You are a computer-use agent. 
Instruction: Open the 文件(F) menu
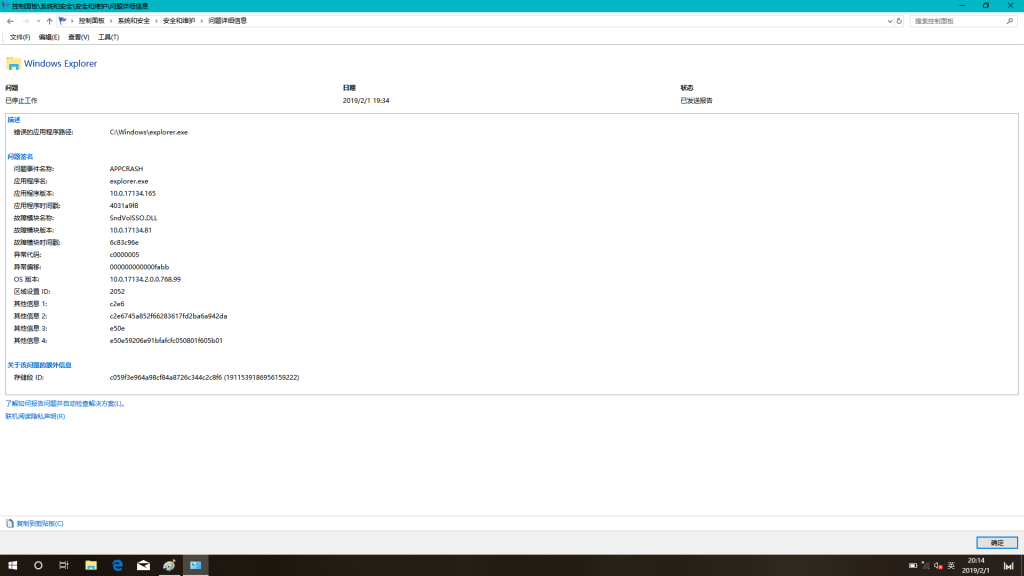point(20,37)
